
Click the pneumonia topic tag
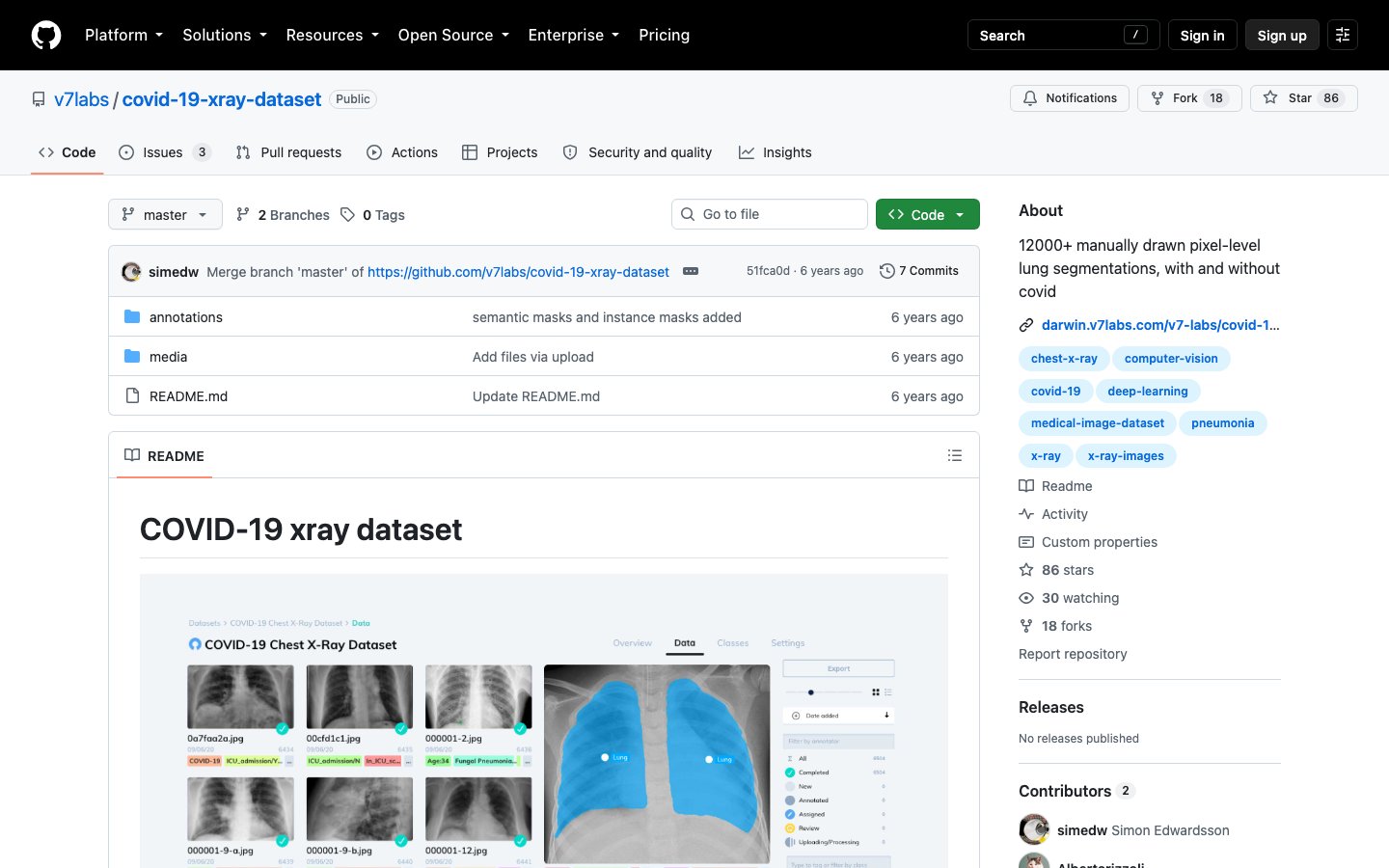[1223, 423]
